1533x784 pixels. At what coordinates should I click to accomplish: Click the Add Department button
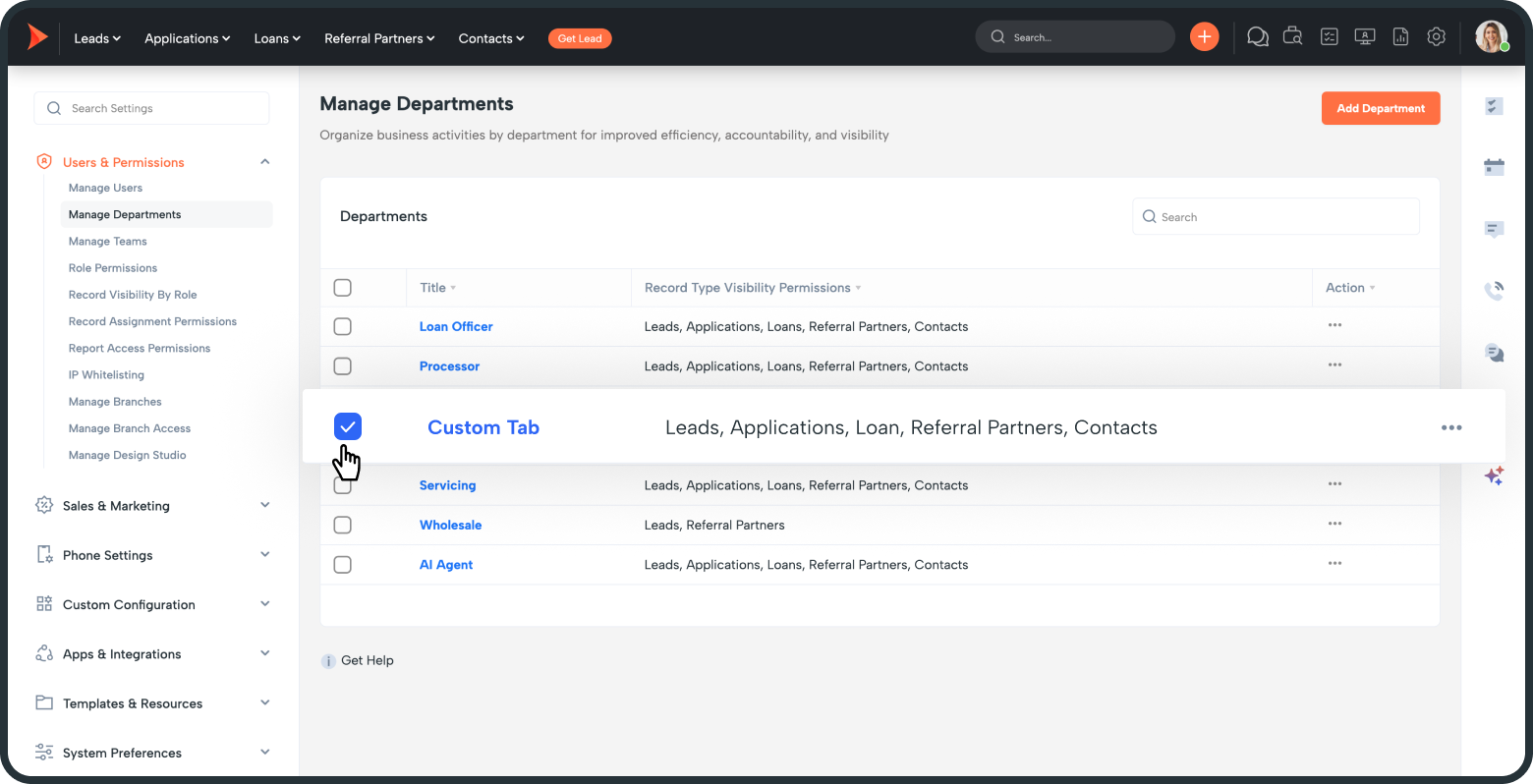(x=1381, y=108)
